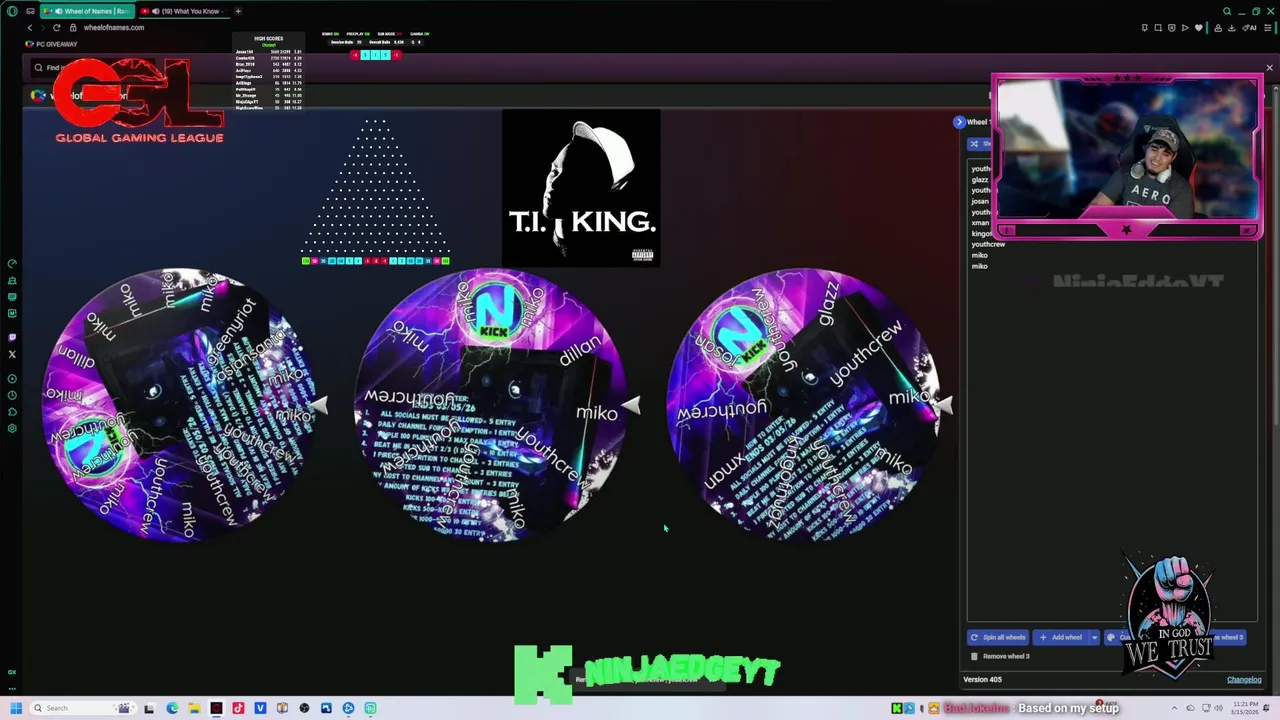Select 'josan' entry in the entries list
The width and height of the screenshot is (1280, 720).
980,202
